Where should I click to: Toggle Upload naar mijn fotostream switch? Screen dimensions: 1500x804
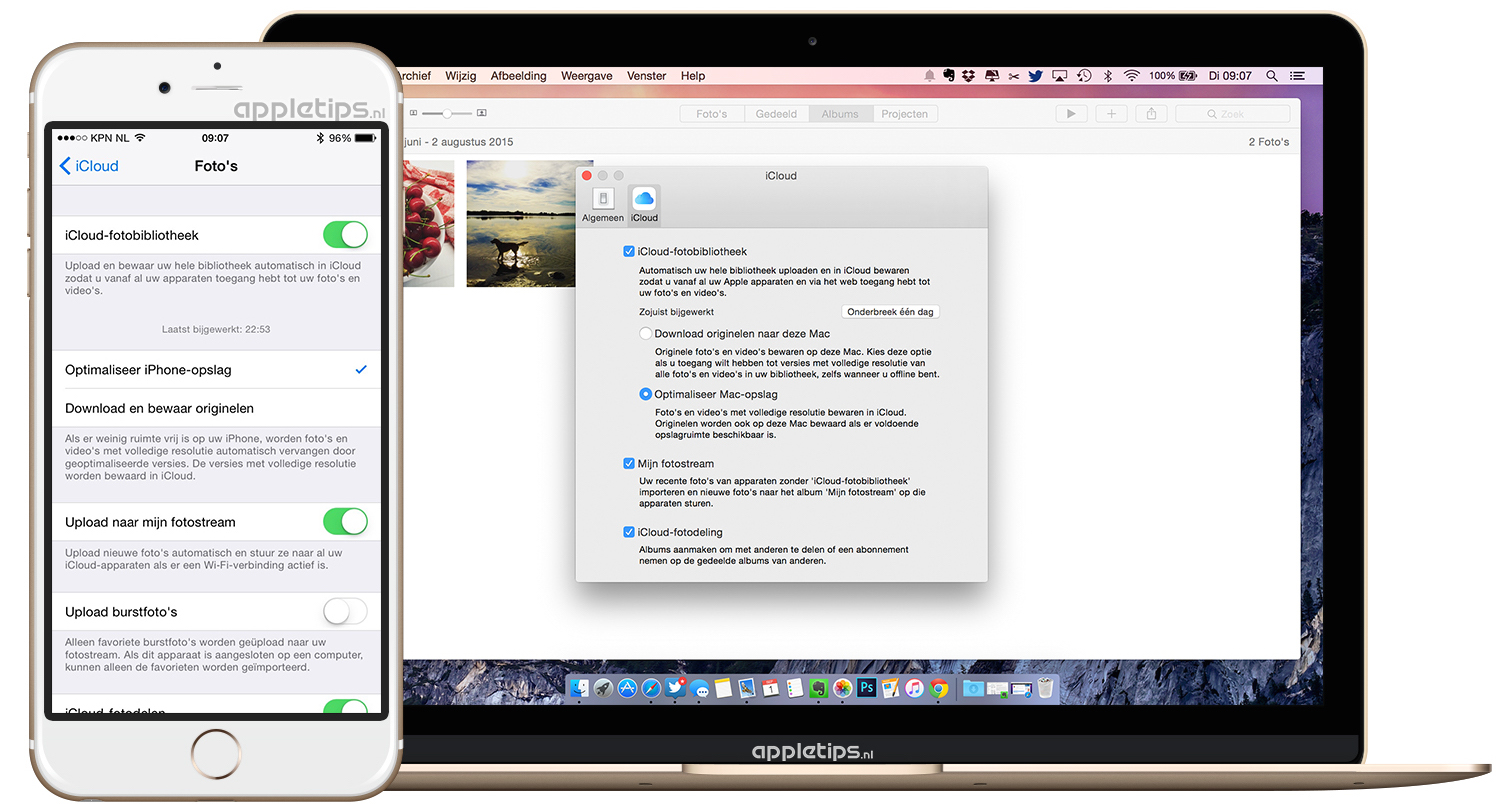(345, 522)
